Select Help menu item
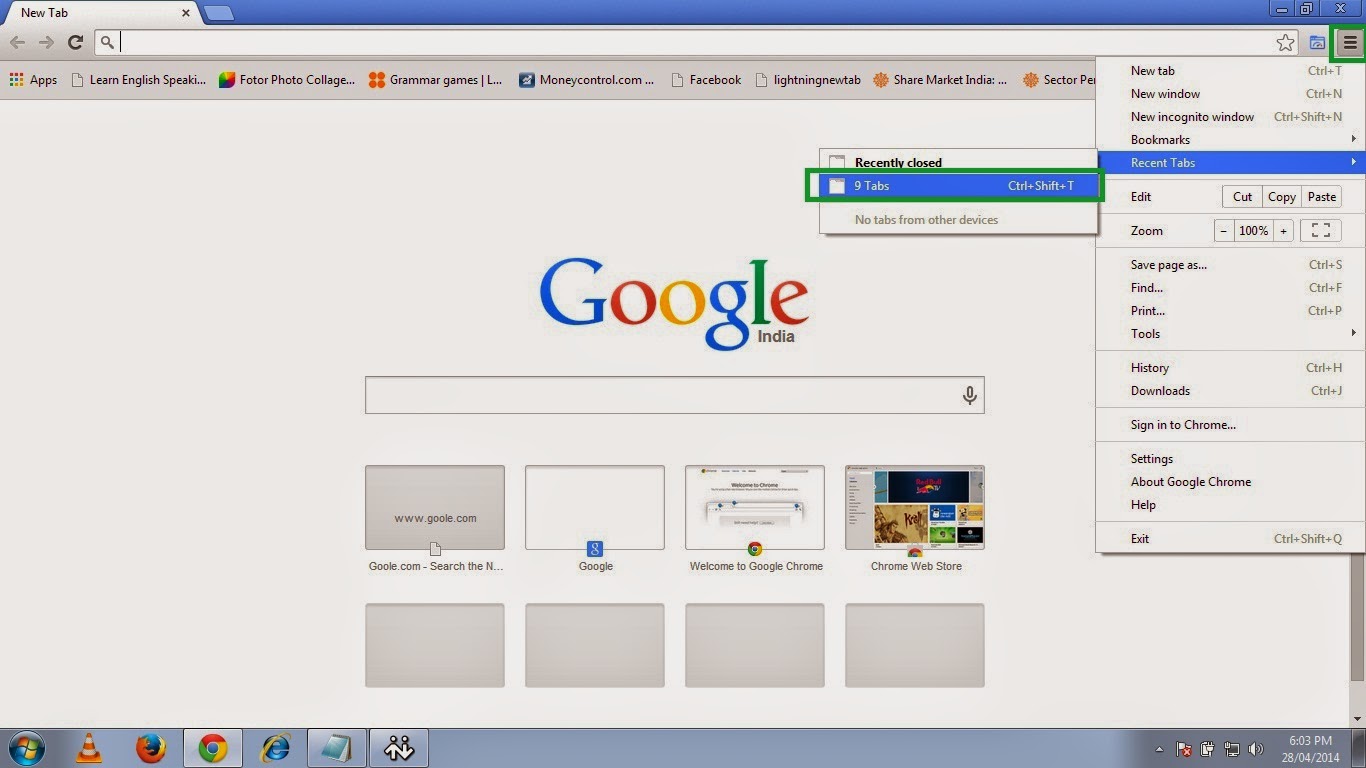The width and height of the screenshot is (1366, 768). pyautogui.click(x=1231, y=505)
